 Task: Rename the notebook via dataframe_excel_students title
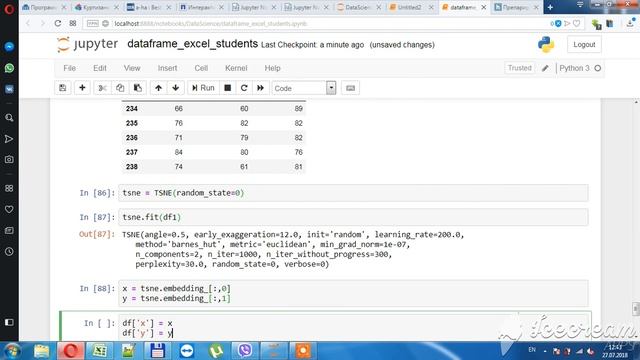pyautogui.click(x=193, y=44)
